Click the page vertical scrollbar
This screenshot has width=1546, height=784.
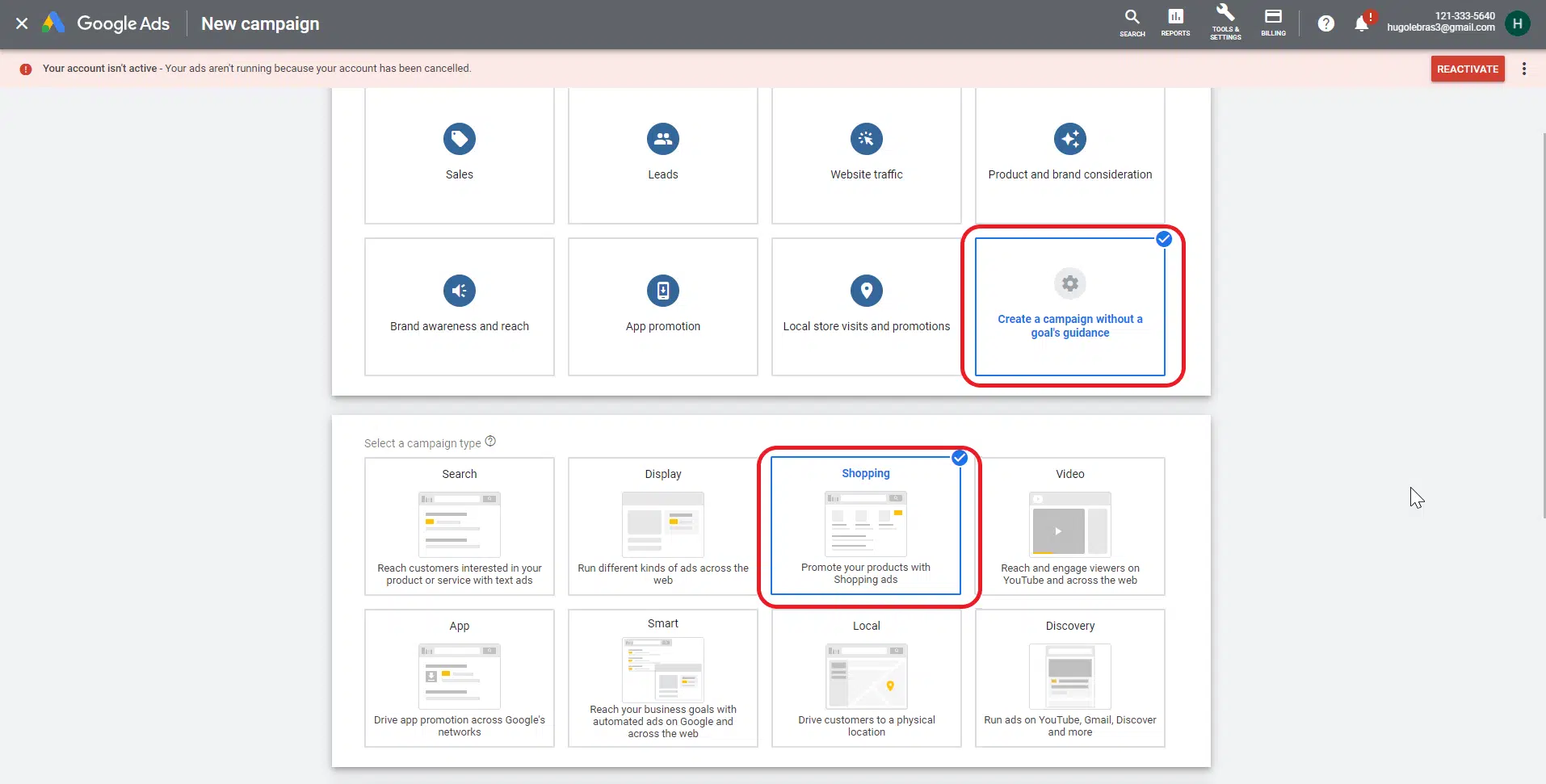click(1543, 323)
